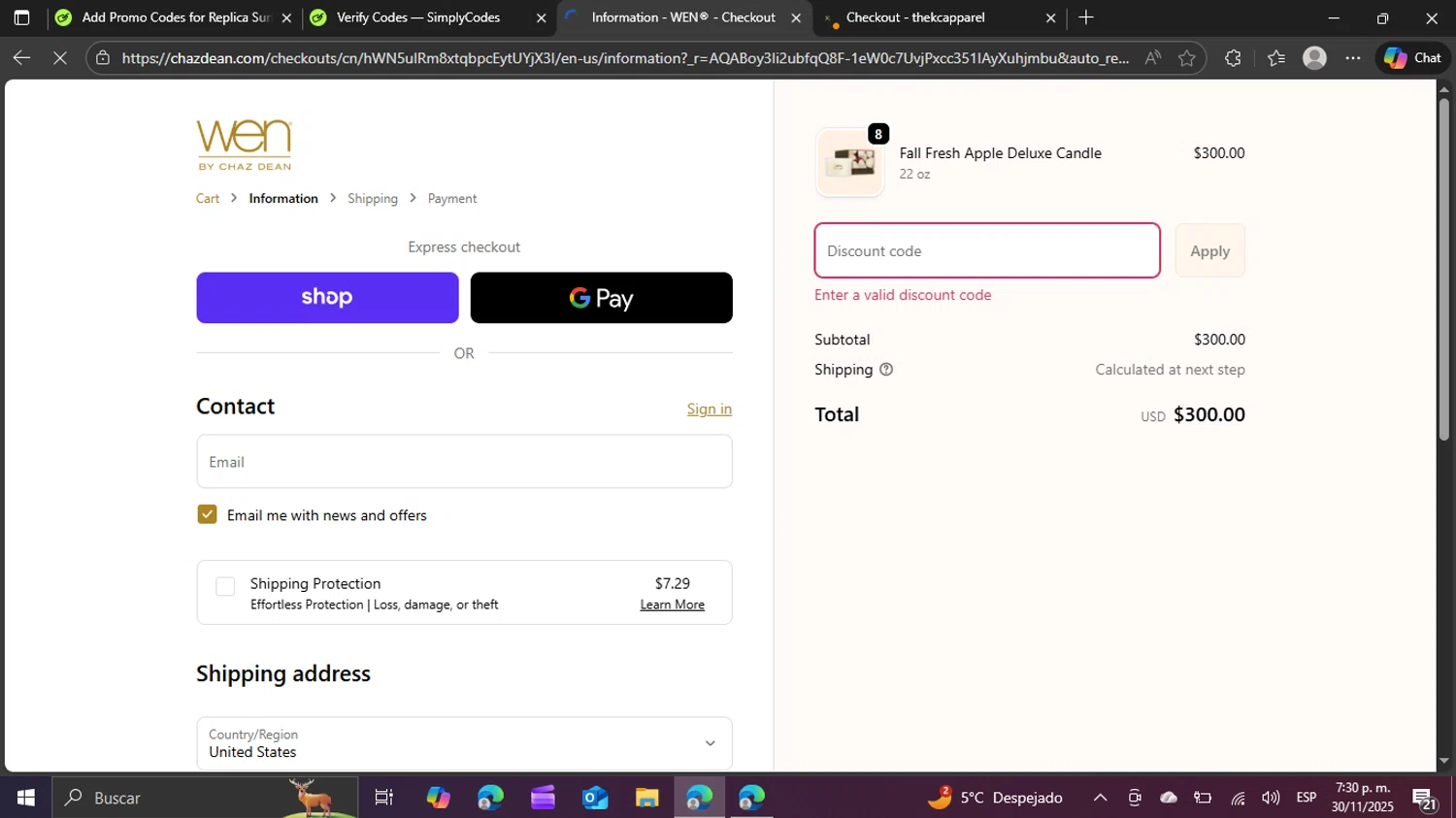Show hidden system tray icons chevron
This screenshot has width=1456, height=818.
[1100, 798]
